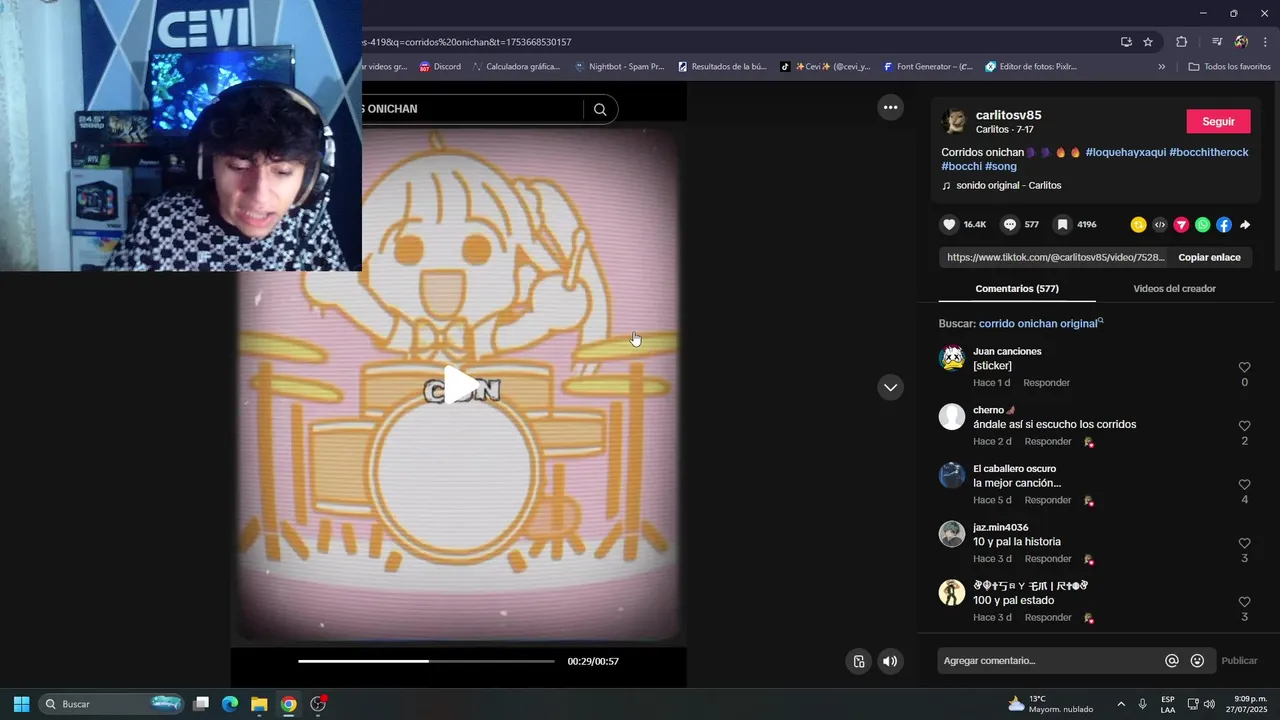Click Copiar enlace button

coord(1209,257)
